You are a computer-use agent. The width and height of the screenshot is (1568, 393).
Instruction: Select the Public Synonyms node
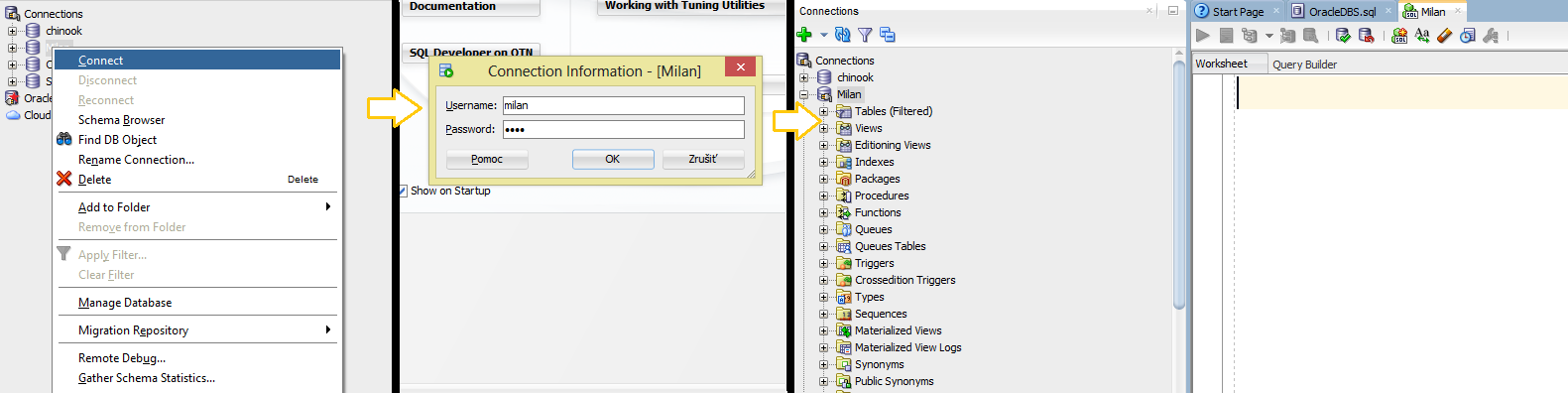[894, 381]
